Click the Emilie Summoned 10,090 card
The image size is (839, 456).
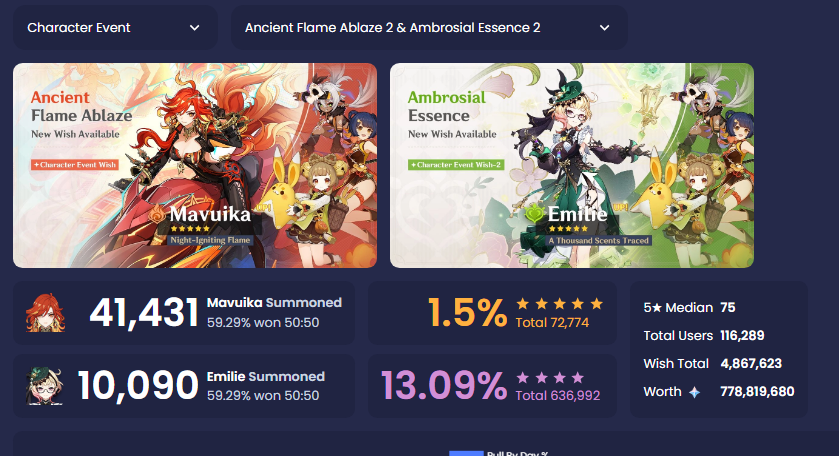[184, 386]
